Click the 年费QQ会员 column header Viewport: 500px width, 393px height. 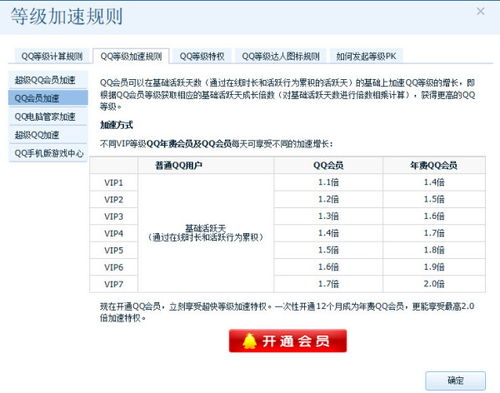click(434, 165)
